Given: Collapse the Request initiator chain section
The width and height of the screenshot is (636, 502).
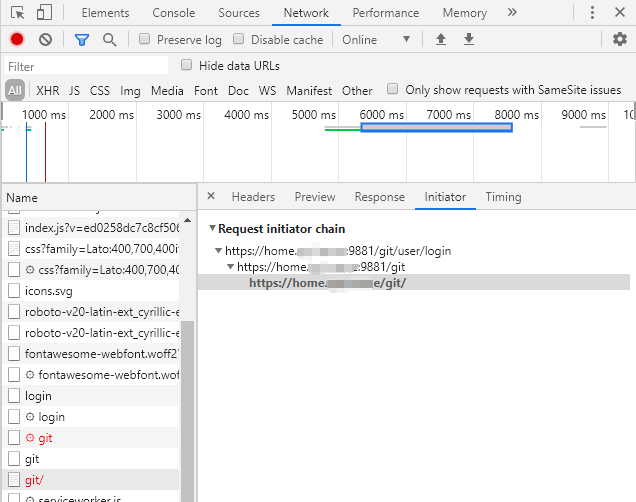Looking at the screenshot, I should tap(212, 229).
